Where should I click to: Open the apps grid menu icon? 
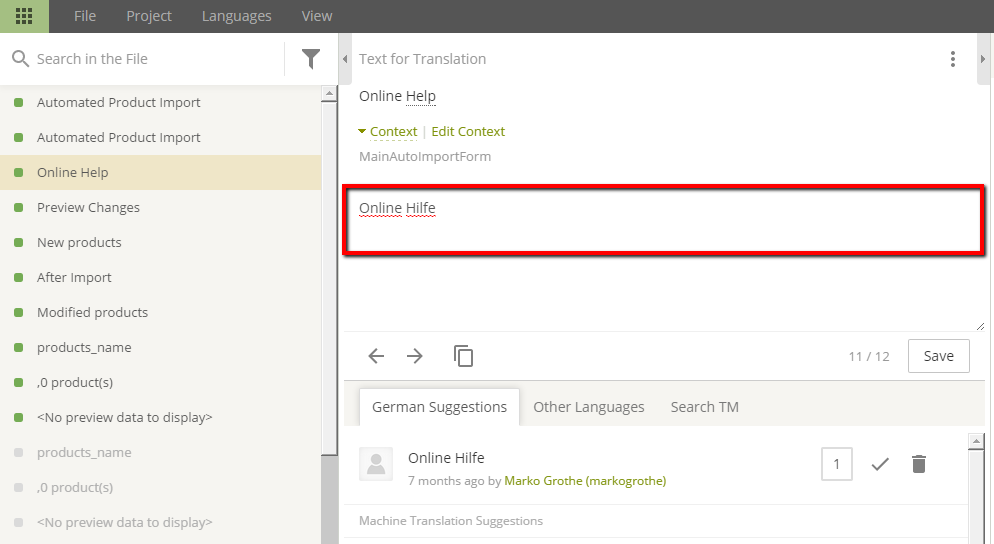pos(24,16)
